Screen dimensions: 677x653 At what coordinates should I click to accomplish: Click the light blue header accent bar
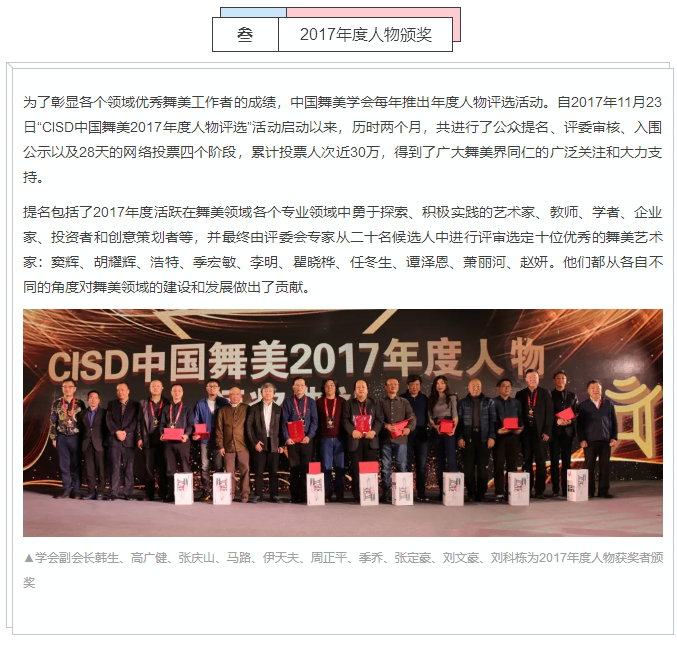click(253, 12)
